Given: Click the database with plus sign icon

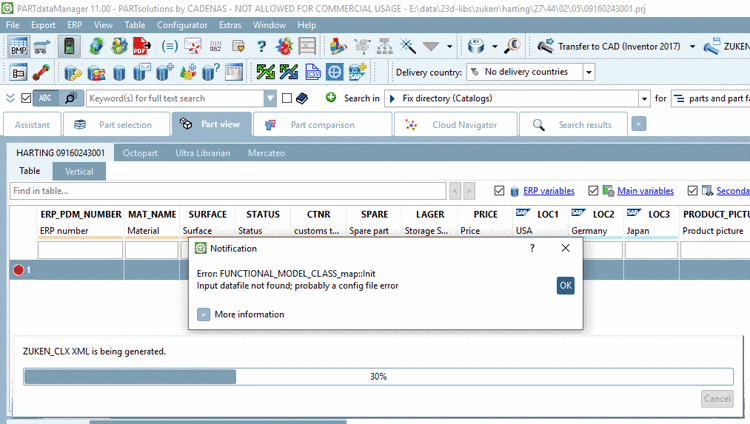Looking at the screenshot, I should tap(165, 72).
